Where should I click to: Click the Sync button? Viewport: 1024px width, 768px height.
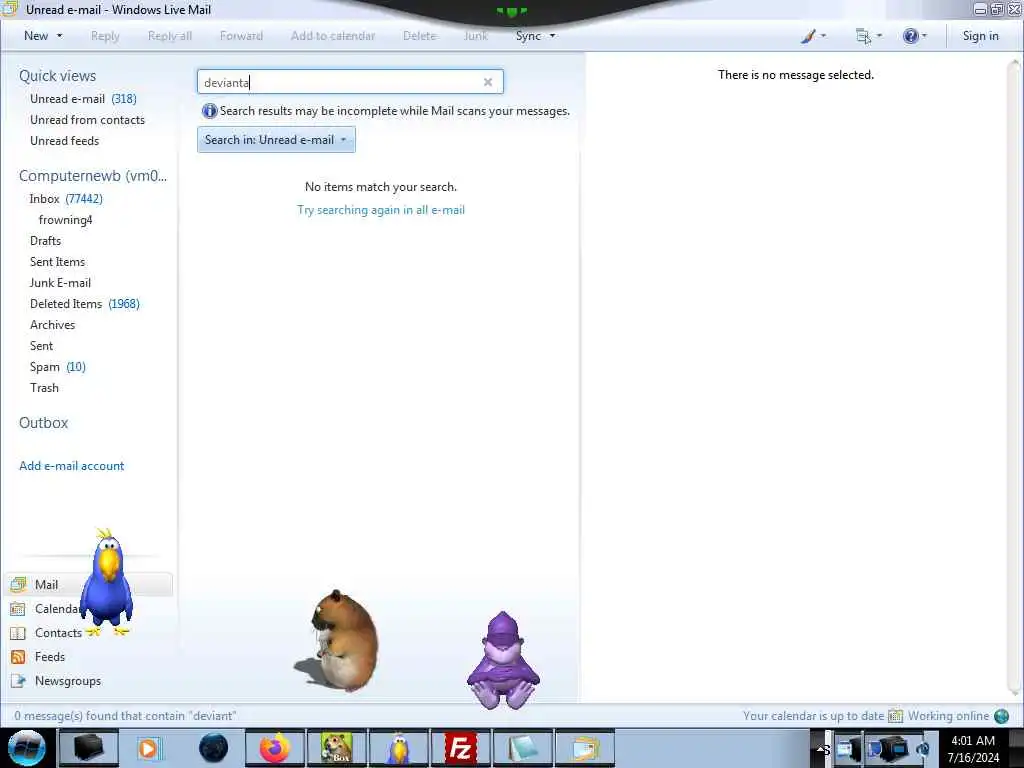528,36
